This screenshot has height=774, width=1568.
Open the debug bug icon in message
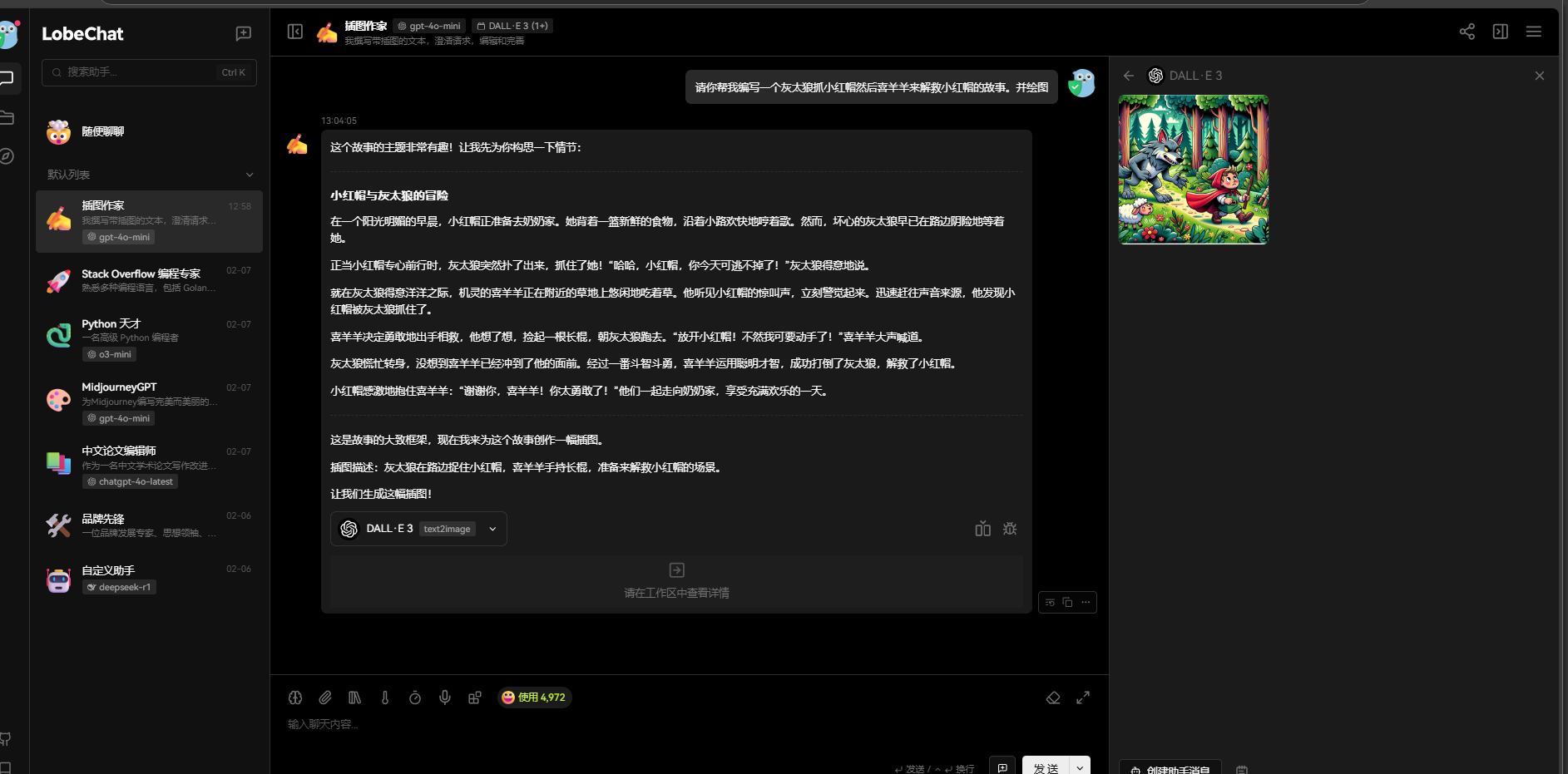coord(1010,529)
